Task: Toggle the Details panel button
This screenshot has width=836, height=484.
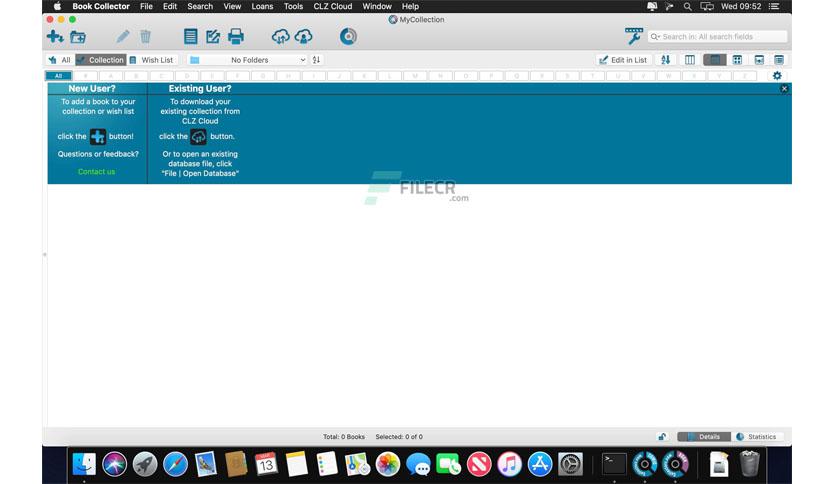Action: 704,437
